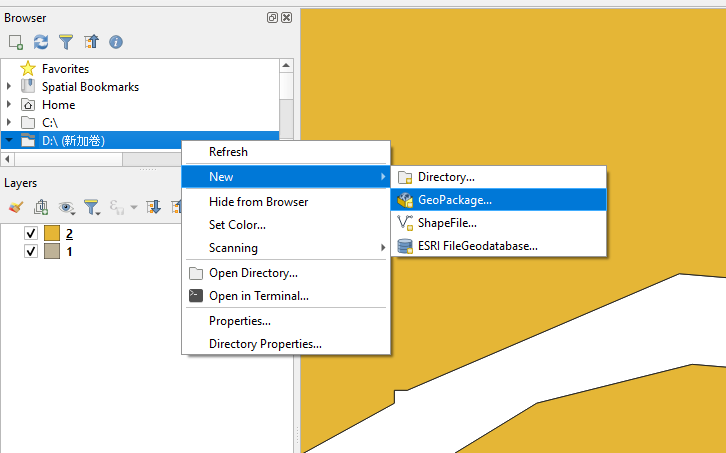Open the Layer Styling brush icon
The height and width of the screenshot is (453, 726).
(x=16, y=207)
